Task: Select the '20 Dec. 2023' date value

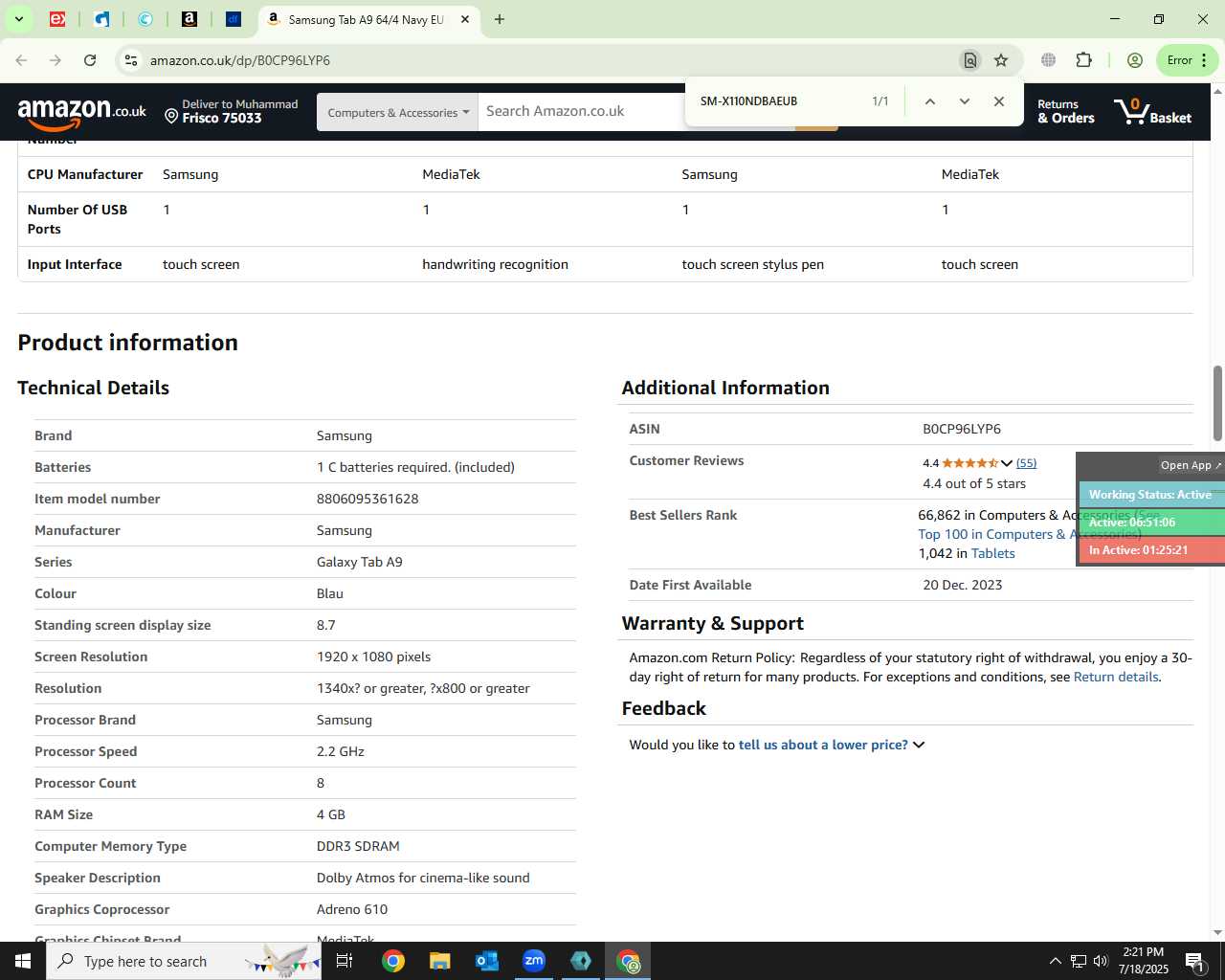Action: (x=963, y=585)
